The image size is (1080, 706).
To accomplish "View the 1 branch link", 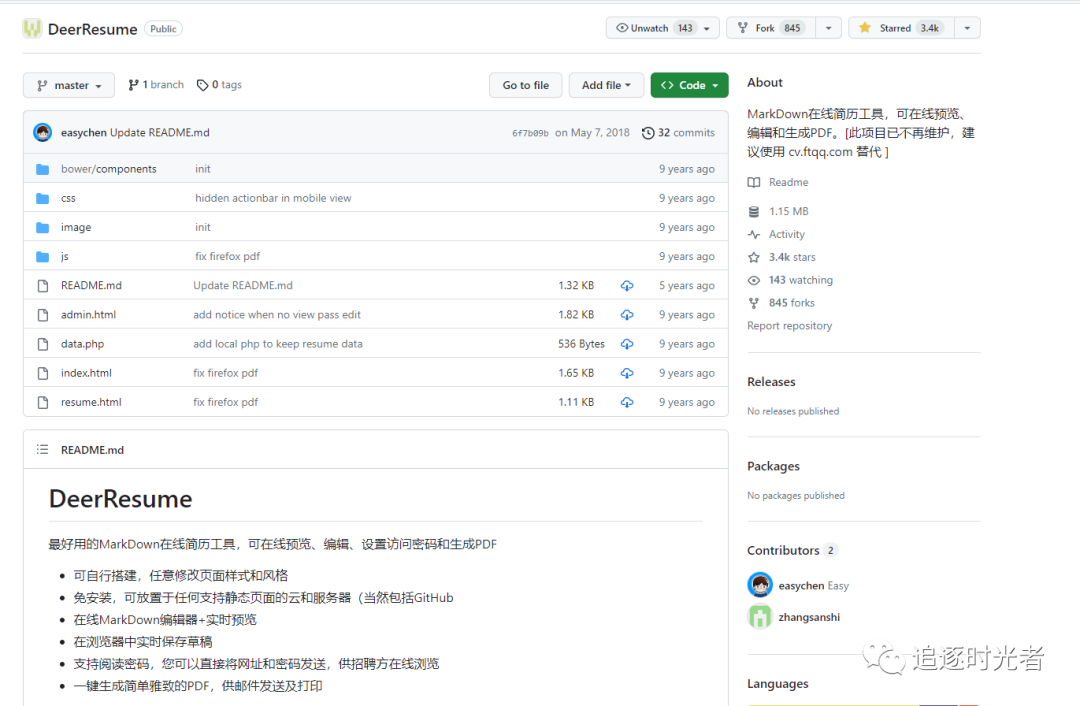I will coord(156,85).
